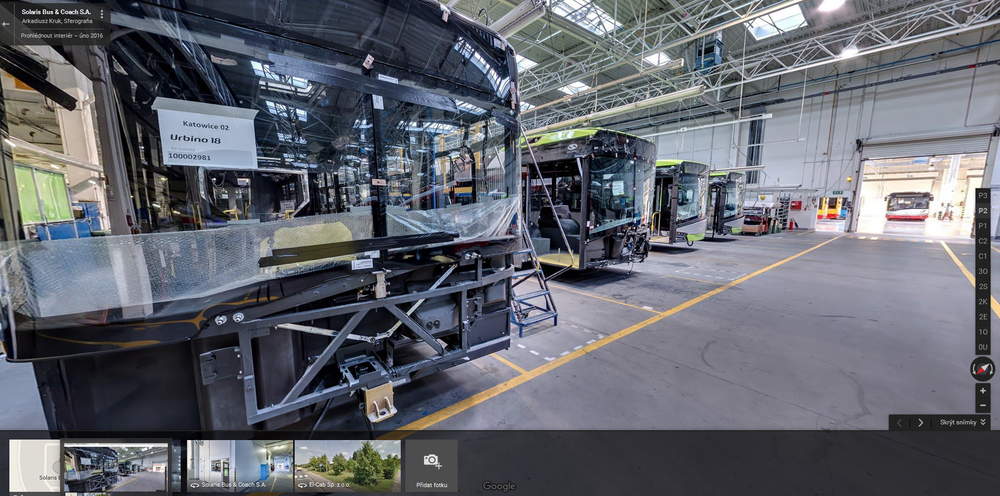1000x496 pixels.
Task: Open the El-Cab Sp. z o.o. thumbnail
Action: (x=347, y=465)
